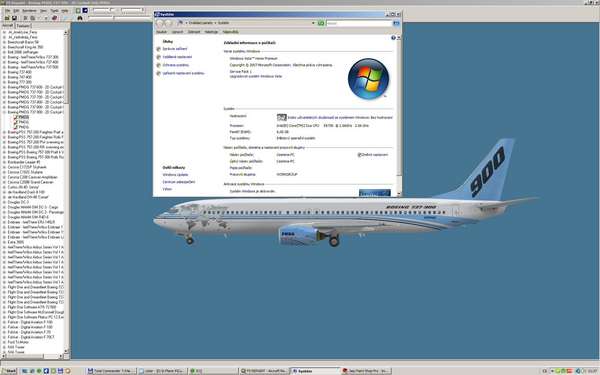Expand Boeing 747-400 tree node
Viewport: 600px width, 375px height.
pos(5,77)
